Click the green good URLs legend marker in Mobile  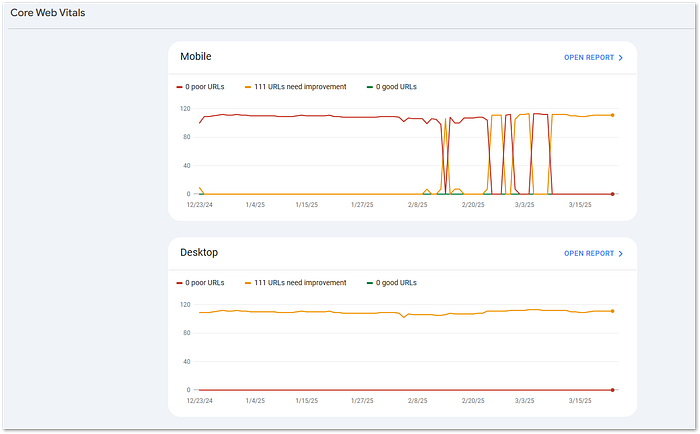coord(370,87)
